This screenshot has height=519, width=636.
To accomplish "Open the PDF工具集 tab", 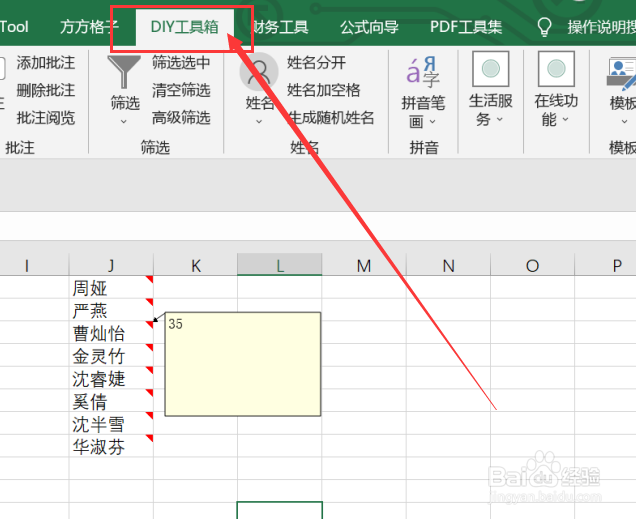I will (466, 27).
